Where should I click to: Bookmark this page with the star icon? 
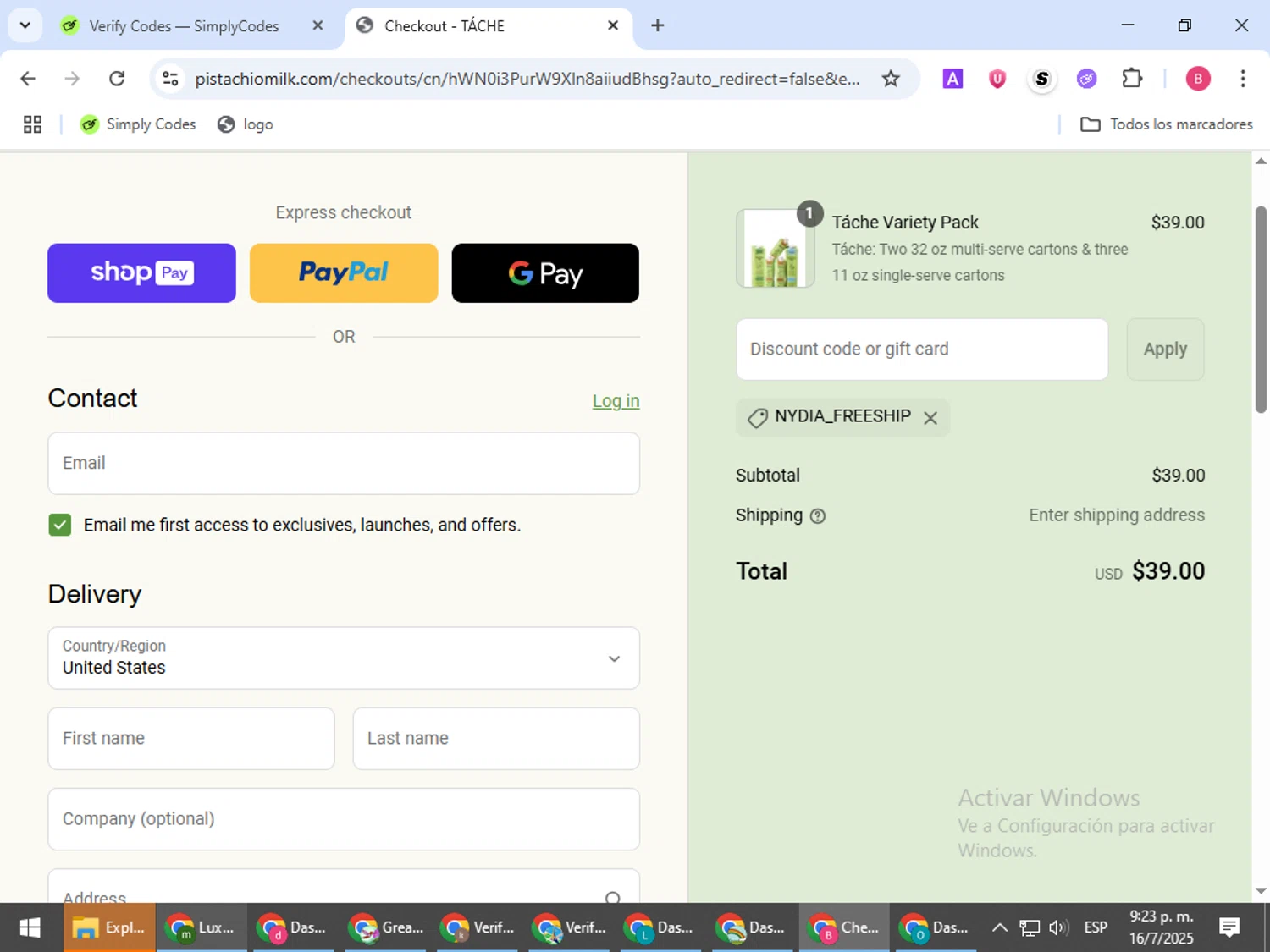pos(891,79)
